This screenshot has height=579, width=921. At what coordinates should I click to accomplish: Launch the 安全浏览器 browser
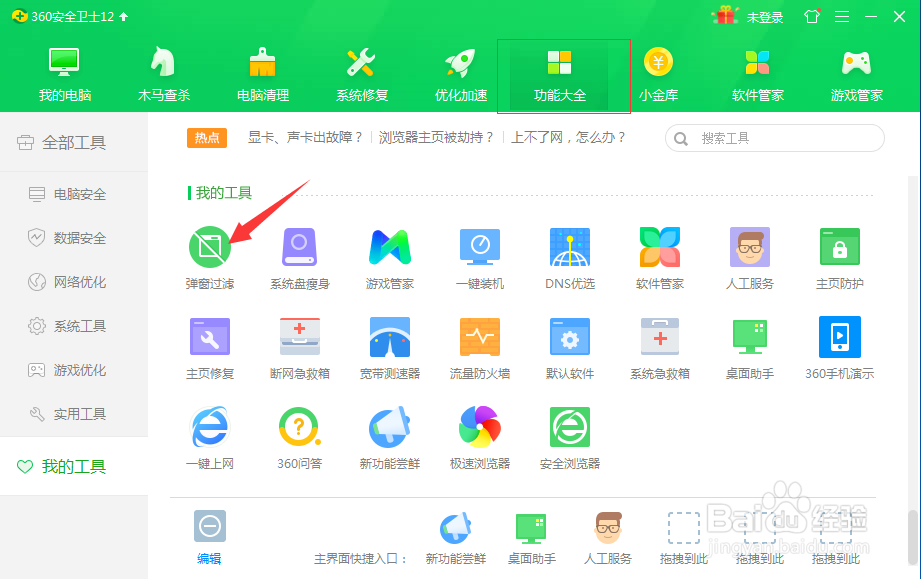(x=570, y=437)
